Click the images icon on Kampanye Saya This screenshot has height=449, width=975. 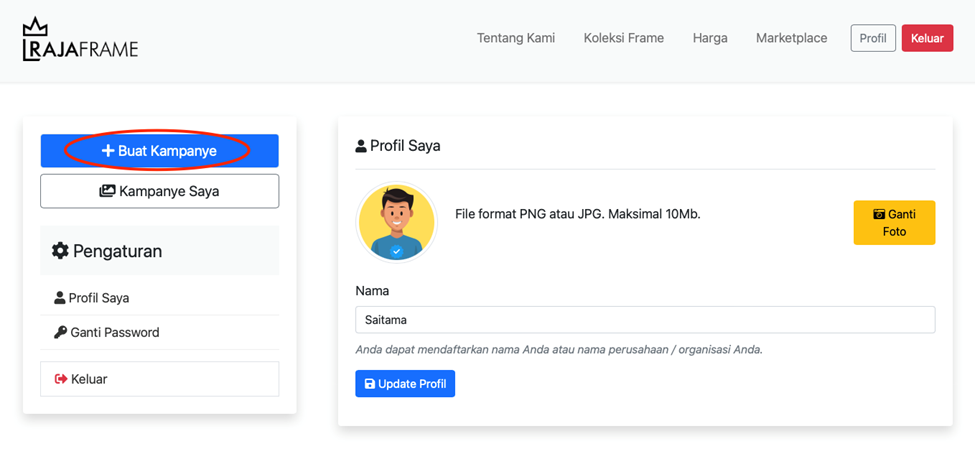(x=107, y=191)
